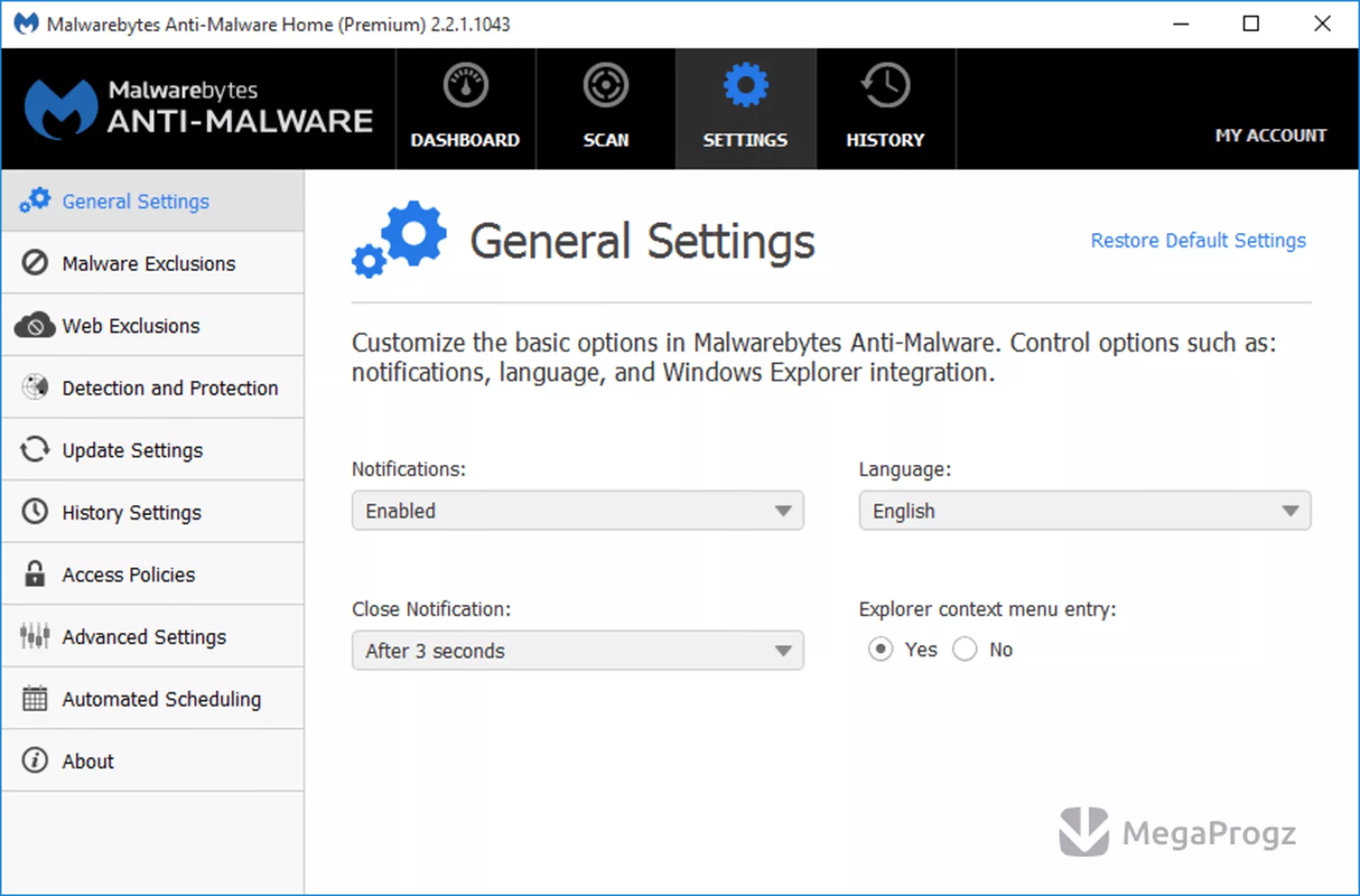Open Access Policies page

(x=153, y=574)
